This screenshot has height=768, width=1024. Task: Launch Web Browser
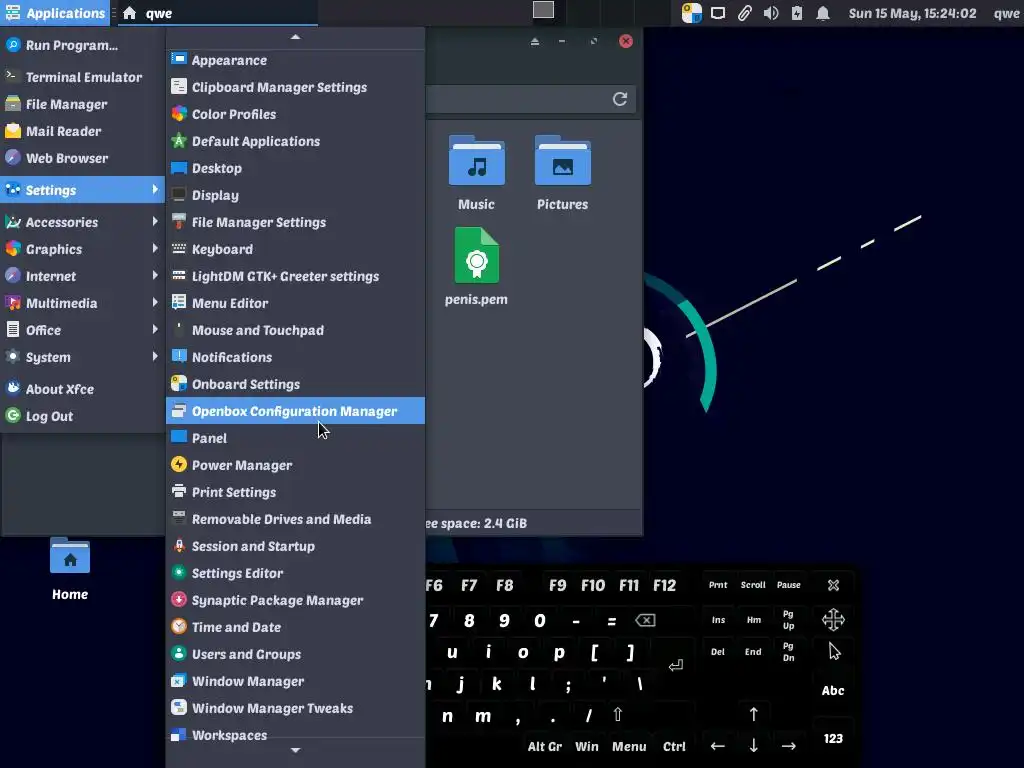[82, 158]
